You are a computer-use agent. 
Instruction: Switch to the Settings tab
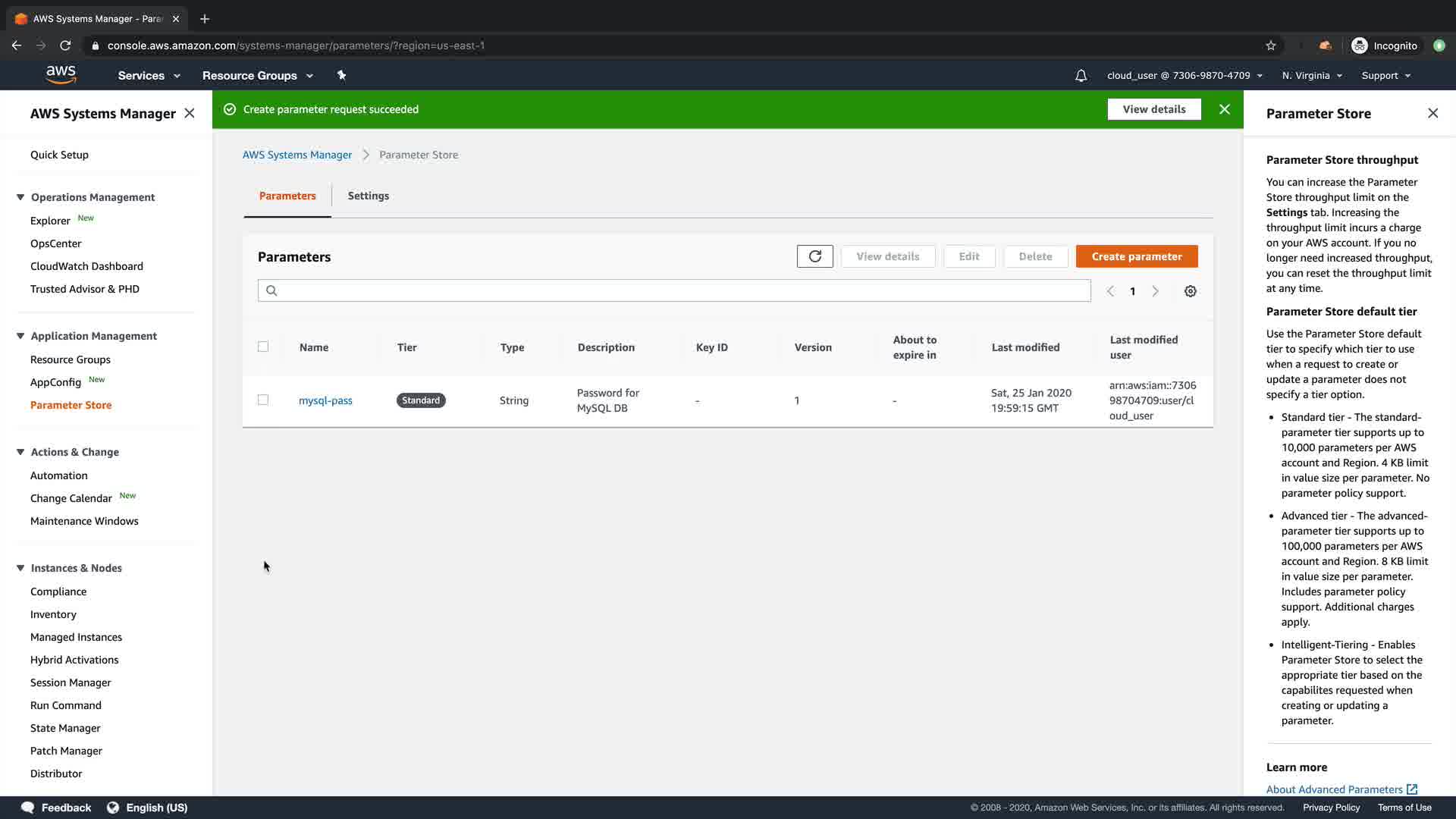[x=368, y=196]
